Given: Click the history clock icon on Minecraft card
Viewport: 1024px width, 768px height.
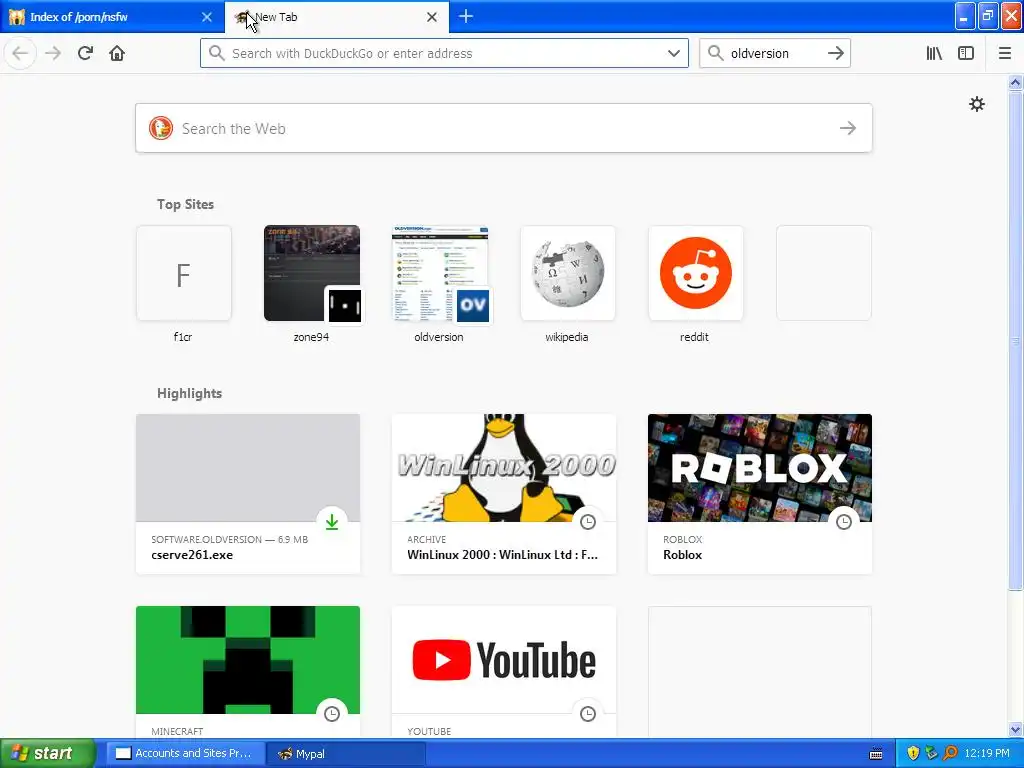Looking at the screenshot, I should pos(332,714).
